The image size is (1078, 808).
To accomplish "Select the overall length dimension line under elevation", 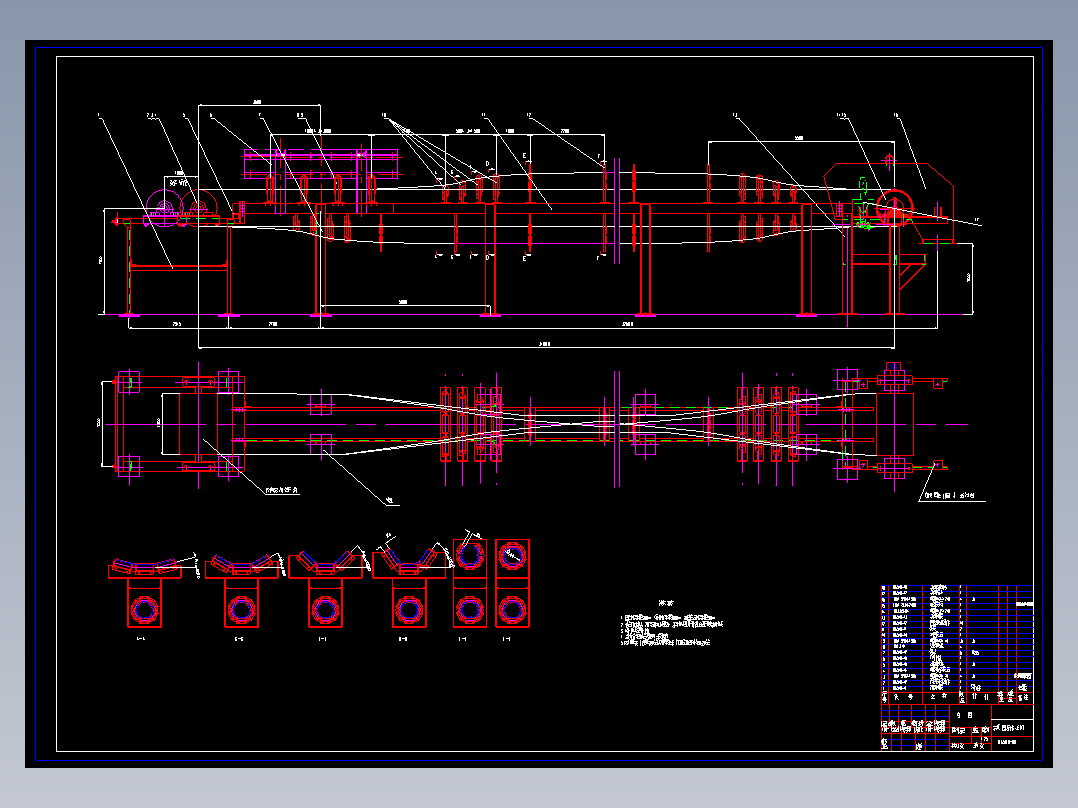I will point(546,347).
